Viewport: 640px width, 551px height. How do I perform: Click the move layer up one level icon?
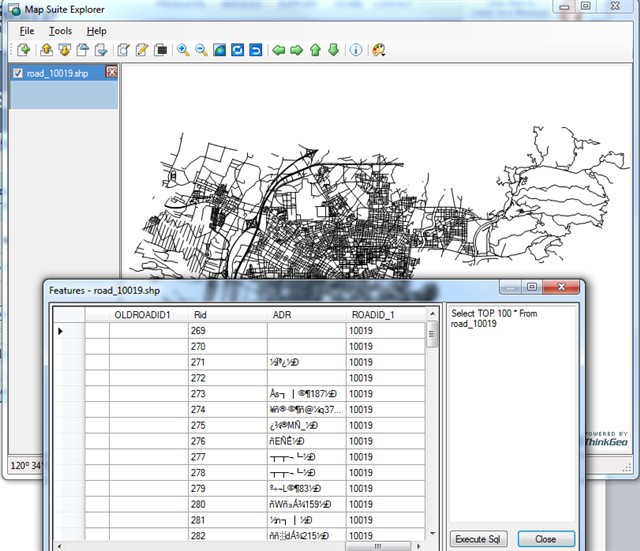click(83, 50)
